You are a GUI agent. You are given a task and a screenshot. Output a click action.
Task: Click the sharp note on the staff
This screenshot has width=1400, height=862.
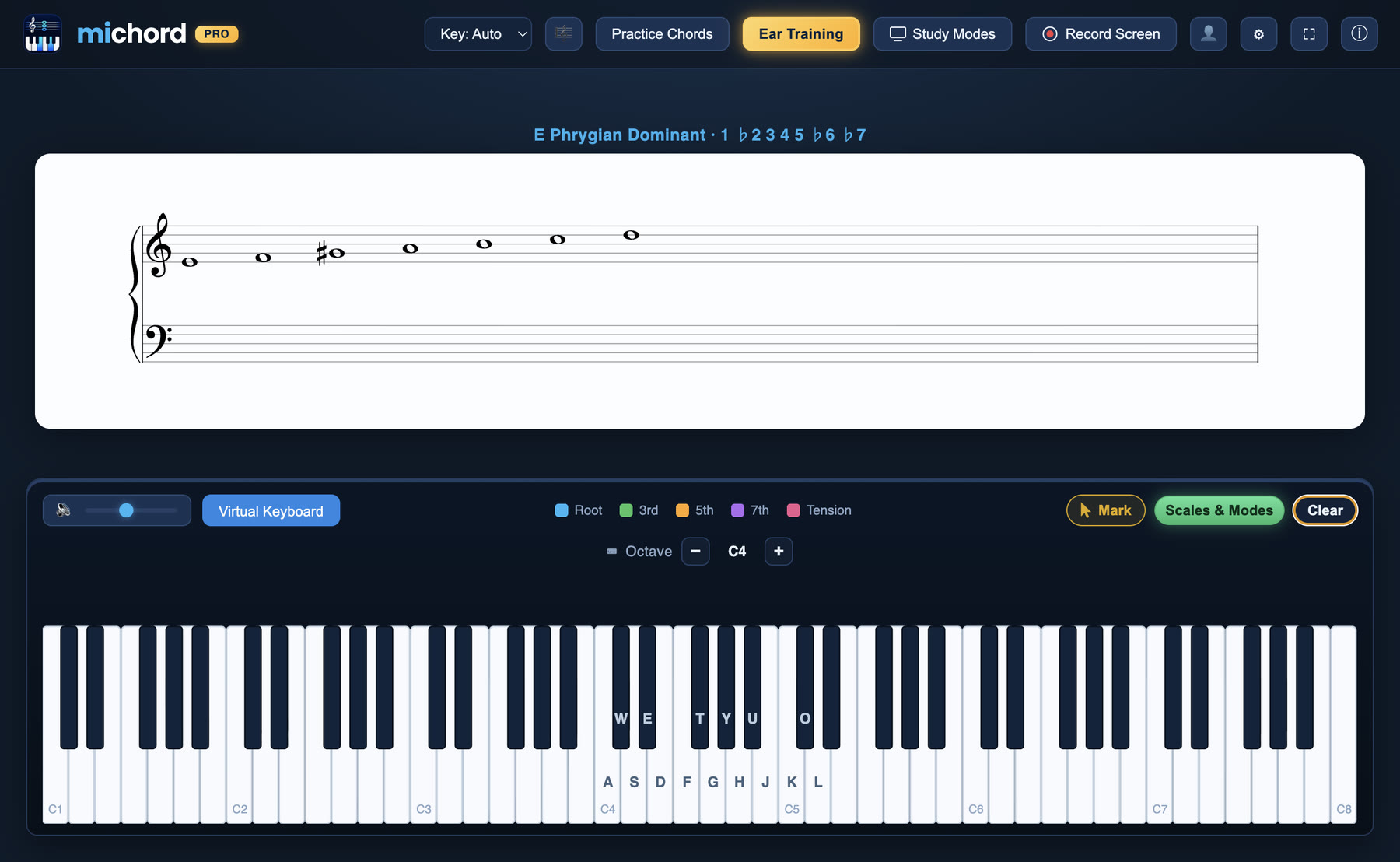click(x=331, y=253)
